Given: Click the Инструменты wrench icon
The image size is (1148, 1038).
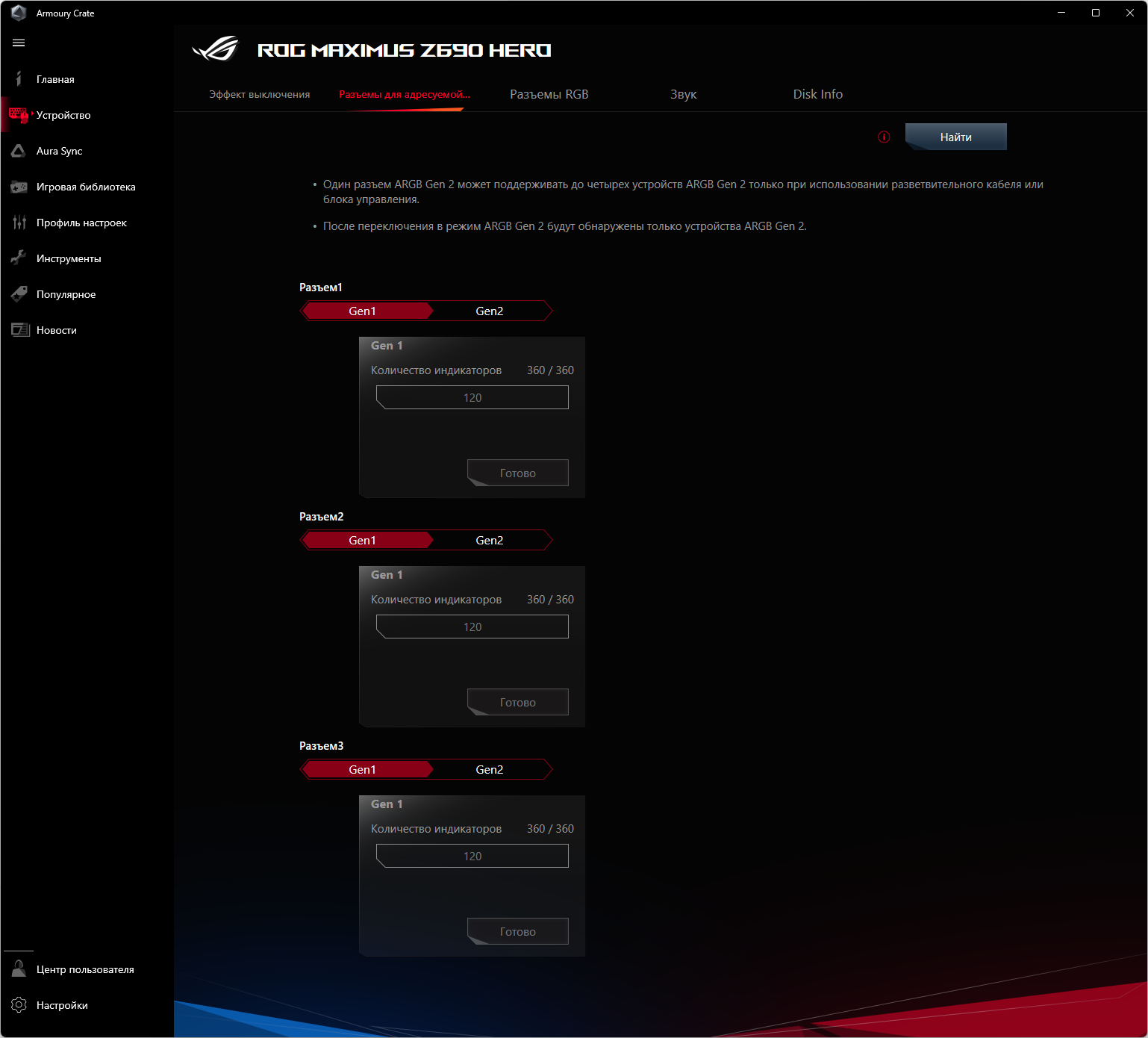Looking at the screenshot, I should tap(19, 258).
